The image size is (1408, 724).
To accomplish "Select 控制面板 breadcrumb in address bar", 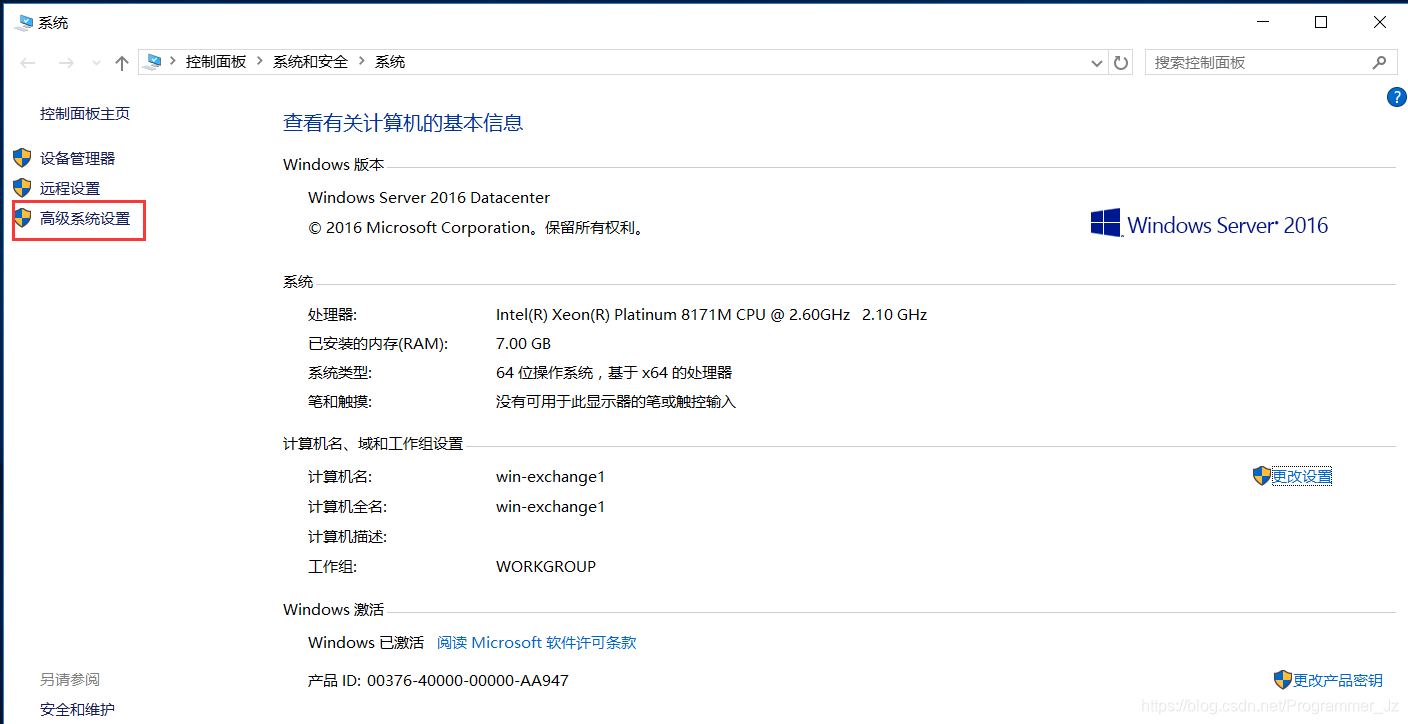I will [216, 62].
